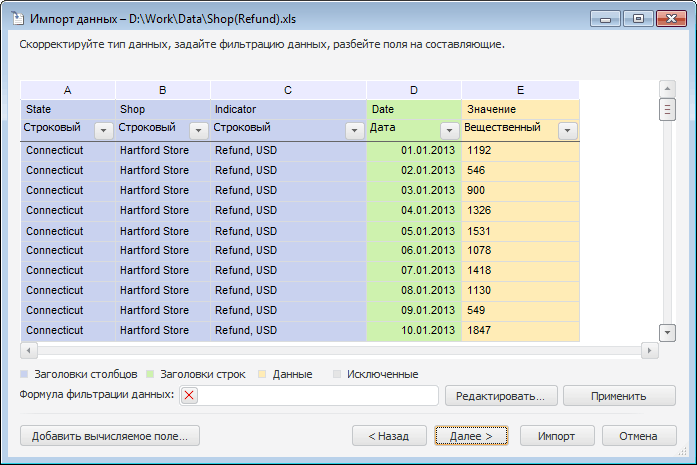
Task: Select column header A
Action: (x=68, y=90)
